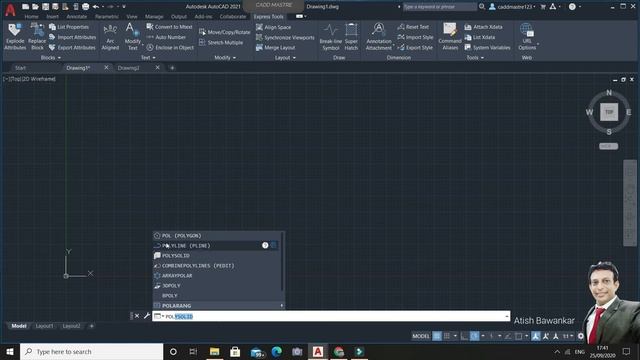Open the Home ribbon tab

coord(31,17)
